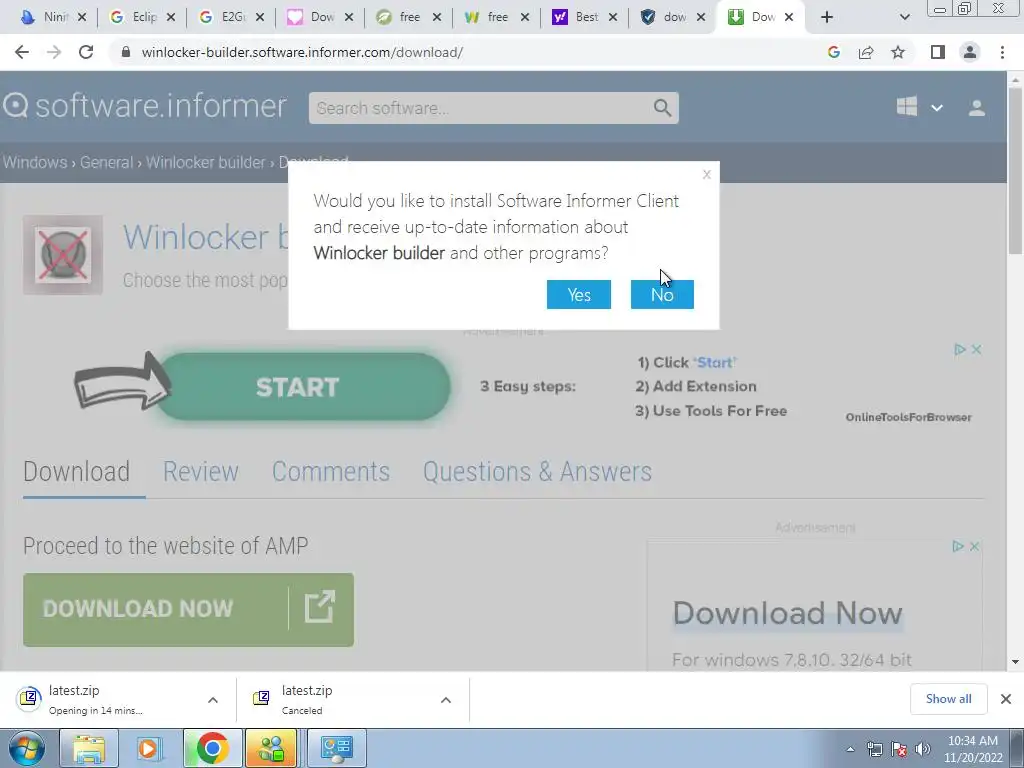Select the Comments page tab
This screenshot has height=768, width=1024.
tap(330, 472)
